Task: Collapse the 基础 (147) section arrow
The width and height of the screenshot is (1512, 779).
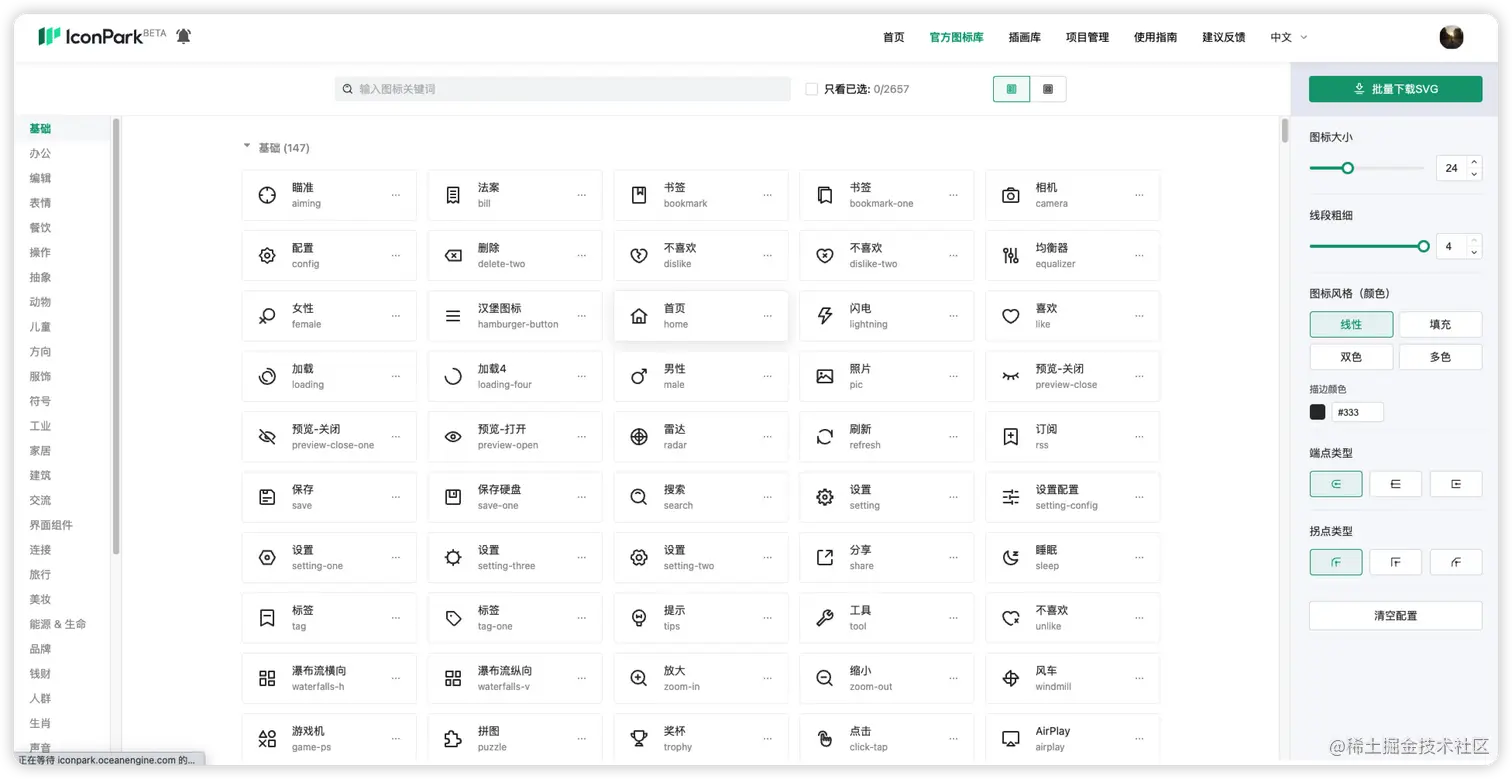Action: [x=247, y=146]
